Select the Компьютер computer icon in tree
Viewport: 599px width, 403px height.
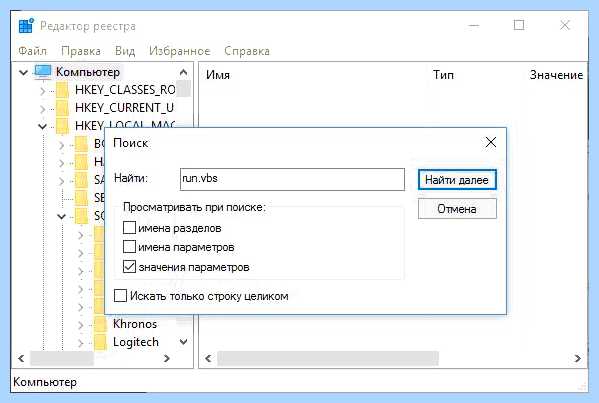pos(42,72)
